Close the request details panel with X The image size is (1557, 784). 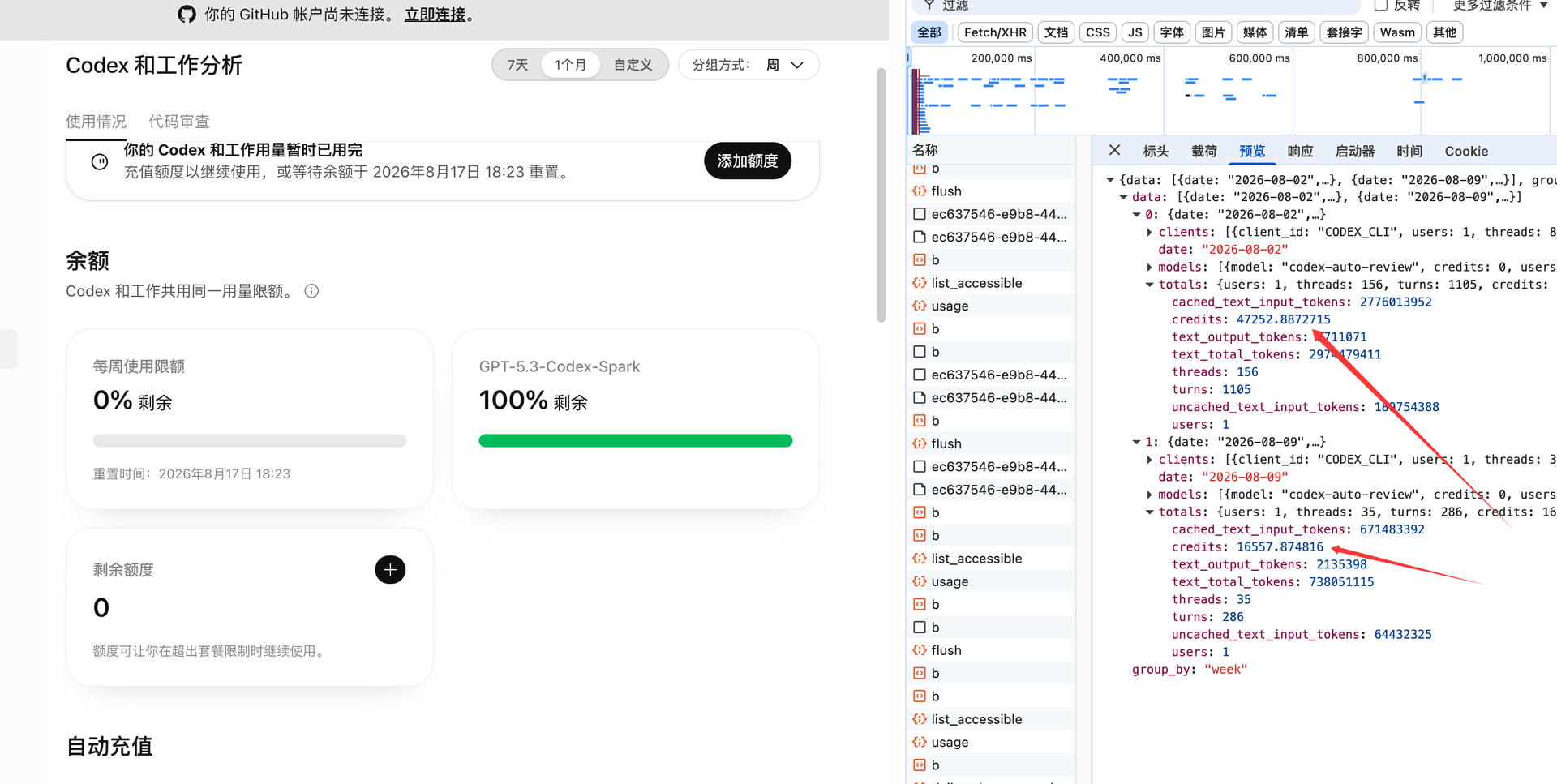(x=1114, y=150)
